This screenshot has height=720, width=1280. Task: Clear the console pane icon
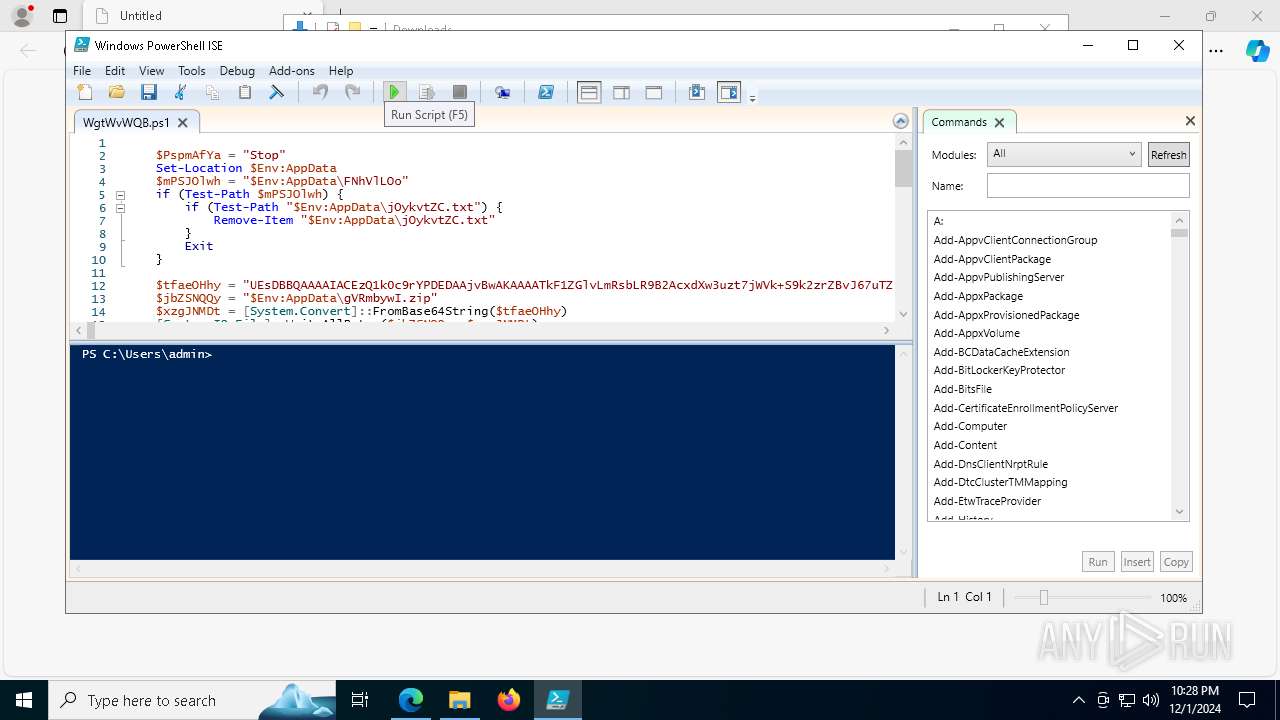277,92
